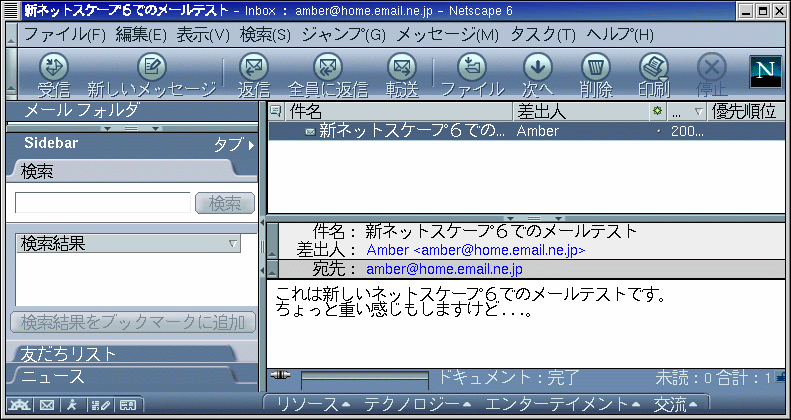Open the ファイル(F) menu
The width and height of the screenshot is (791, 420).
pyautogui.click(x=65, y=35)
